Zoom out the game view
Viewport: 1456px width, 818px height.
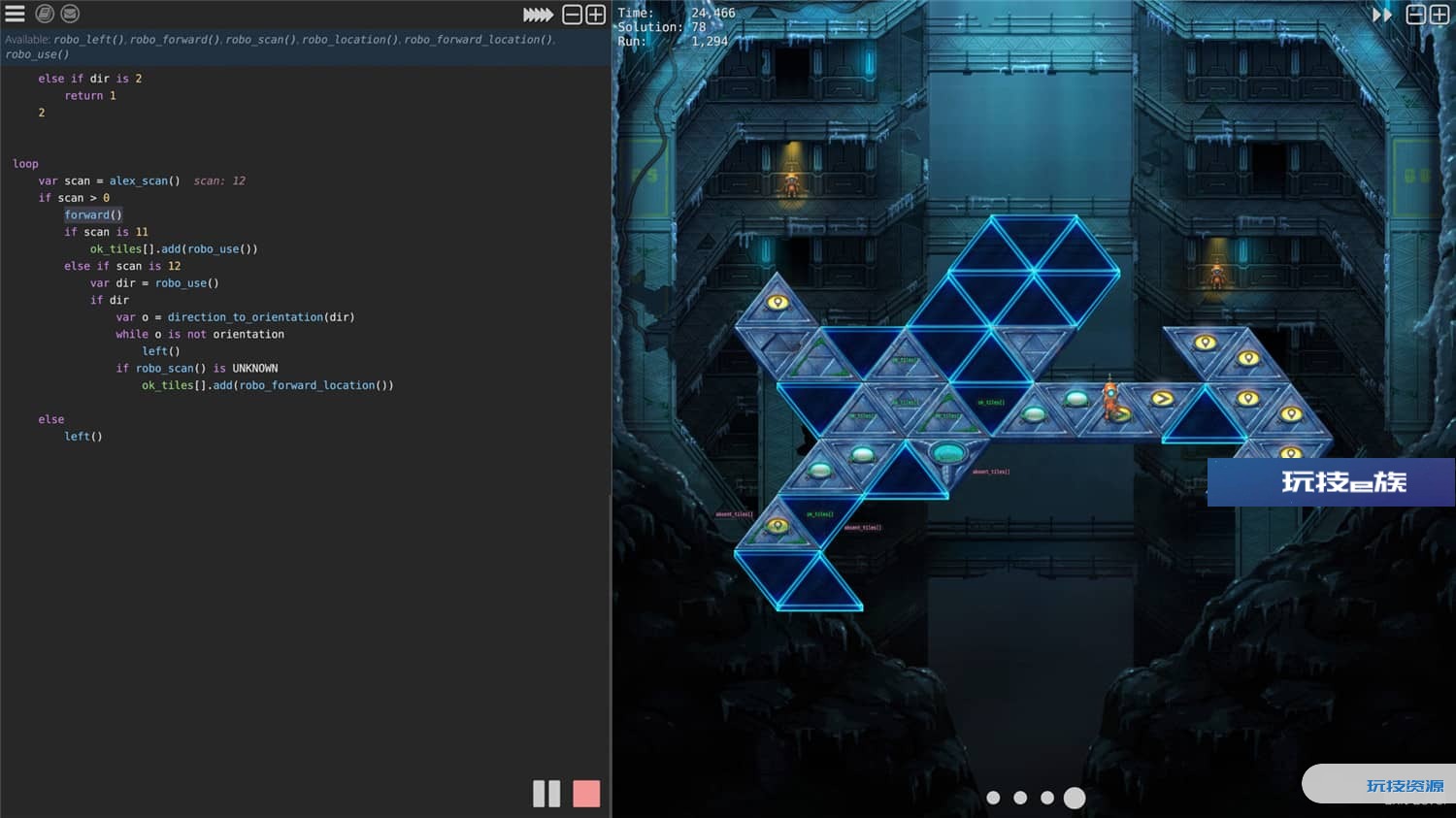tap(1416, 15)
